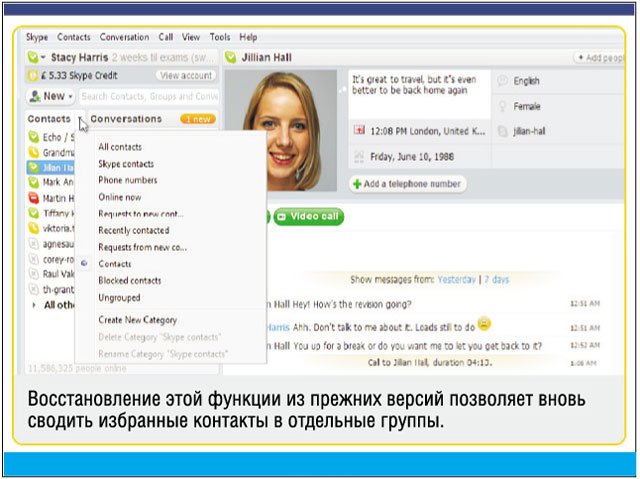Select the checked Contacts category entry
The image size is (640, 479).
[x=115, y=264]
